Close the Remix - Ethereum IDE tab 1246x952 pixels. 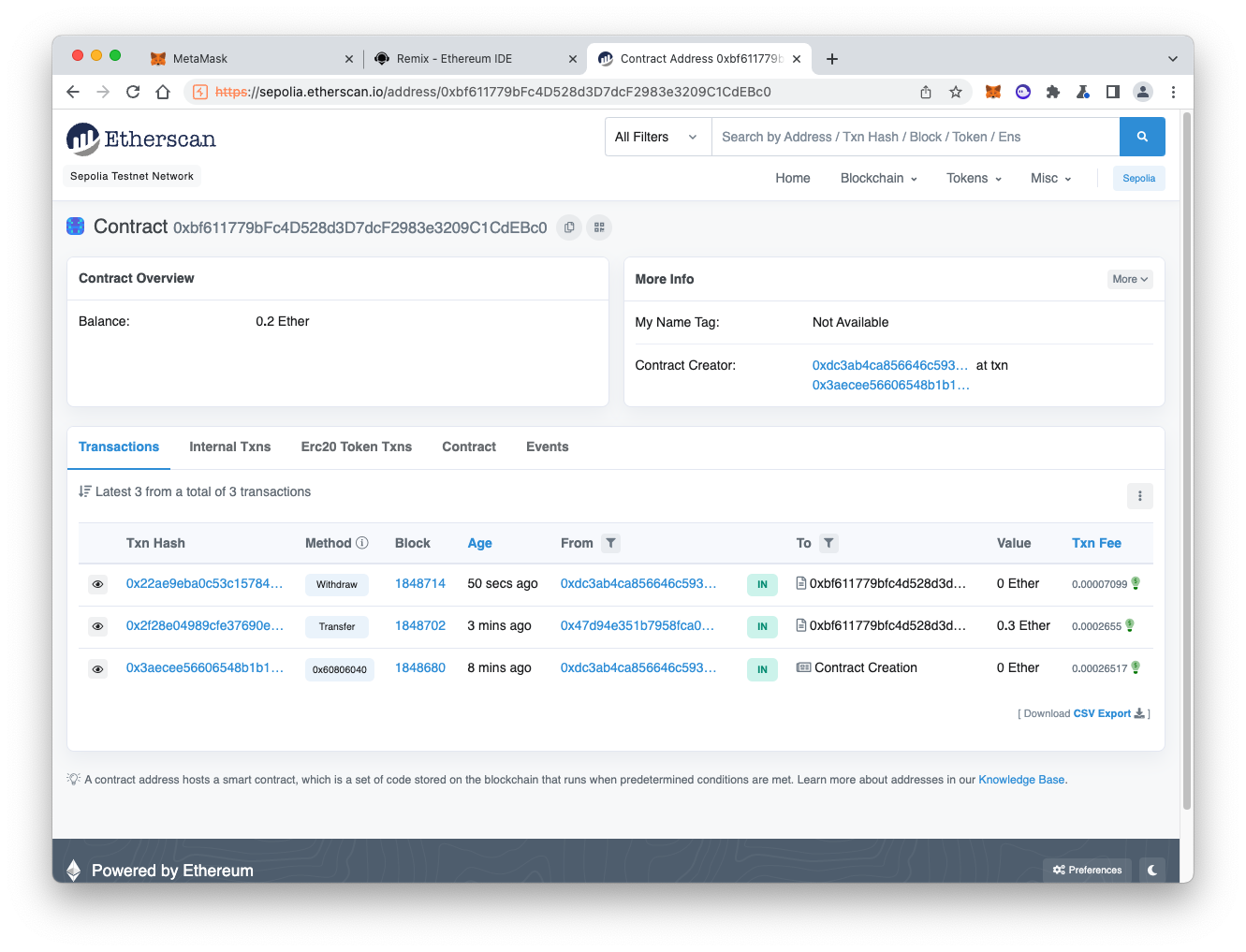point(573,59)
